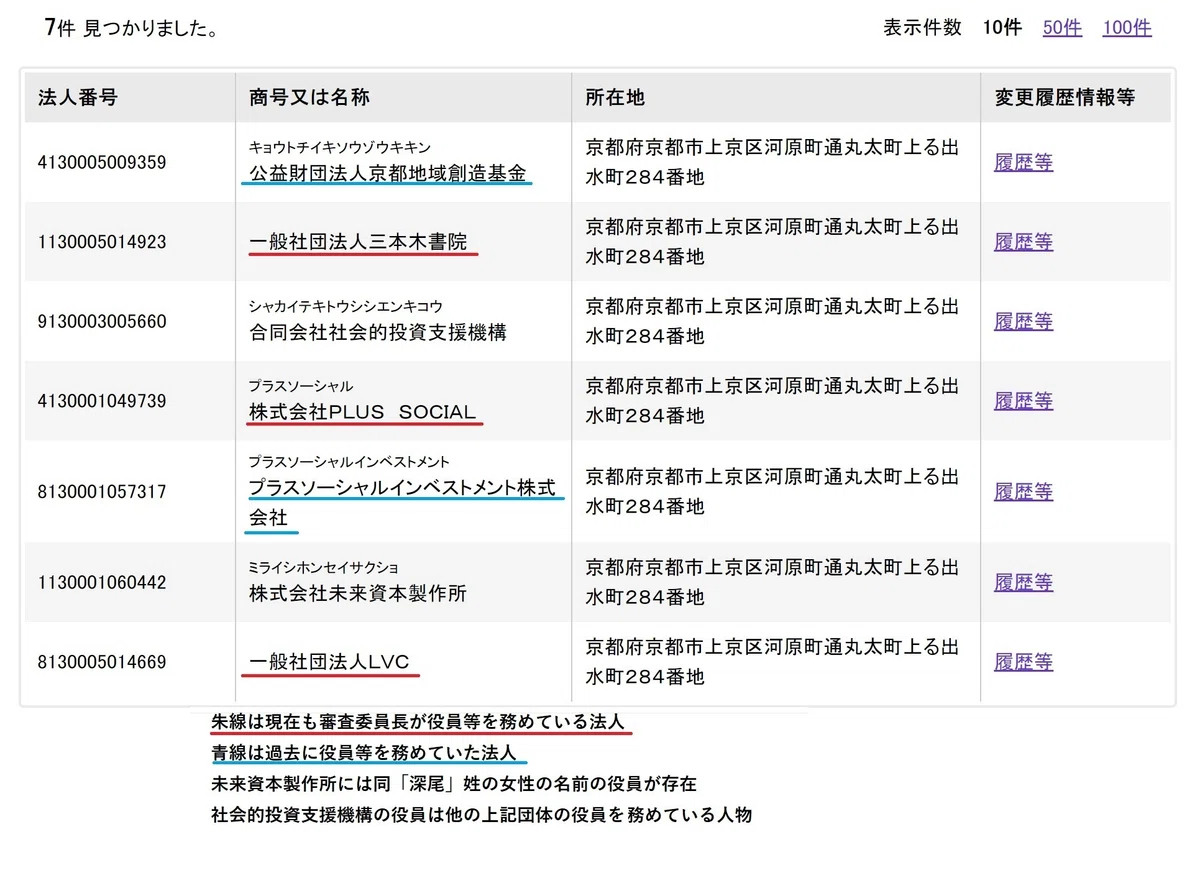Click the blue-line legend note 青線は過去に役員等

click(x=363, y=752)
